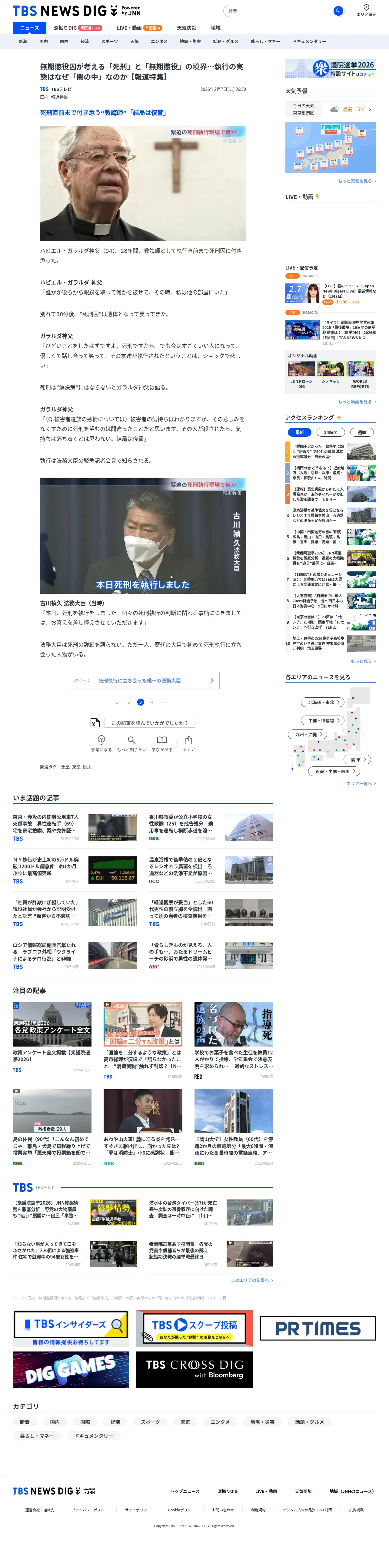
Task: Open the 地域 tab
Action: (215, 28)
